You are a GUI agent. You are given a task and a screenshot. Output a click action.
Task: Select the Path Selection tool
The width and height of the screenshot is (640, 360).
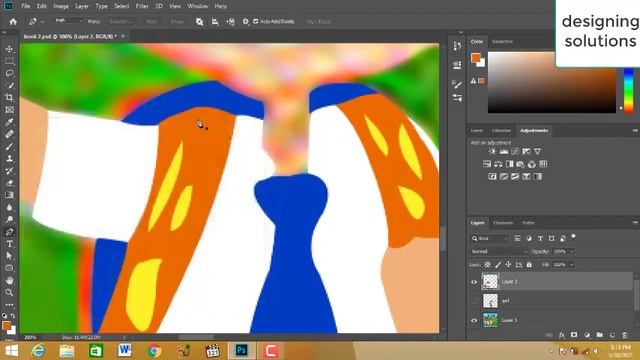tap(9, 256)
